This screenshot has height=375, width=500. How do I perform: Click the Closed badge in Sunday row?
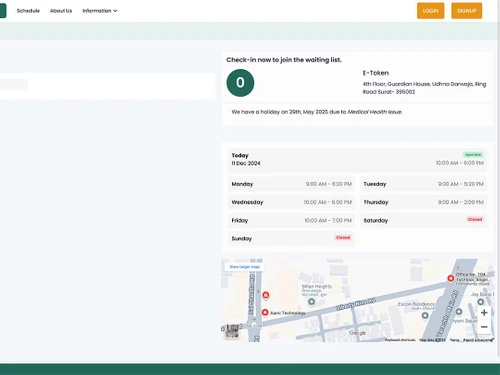343,238
